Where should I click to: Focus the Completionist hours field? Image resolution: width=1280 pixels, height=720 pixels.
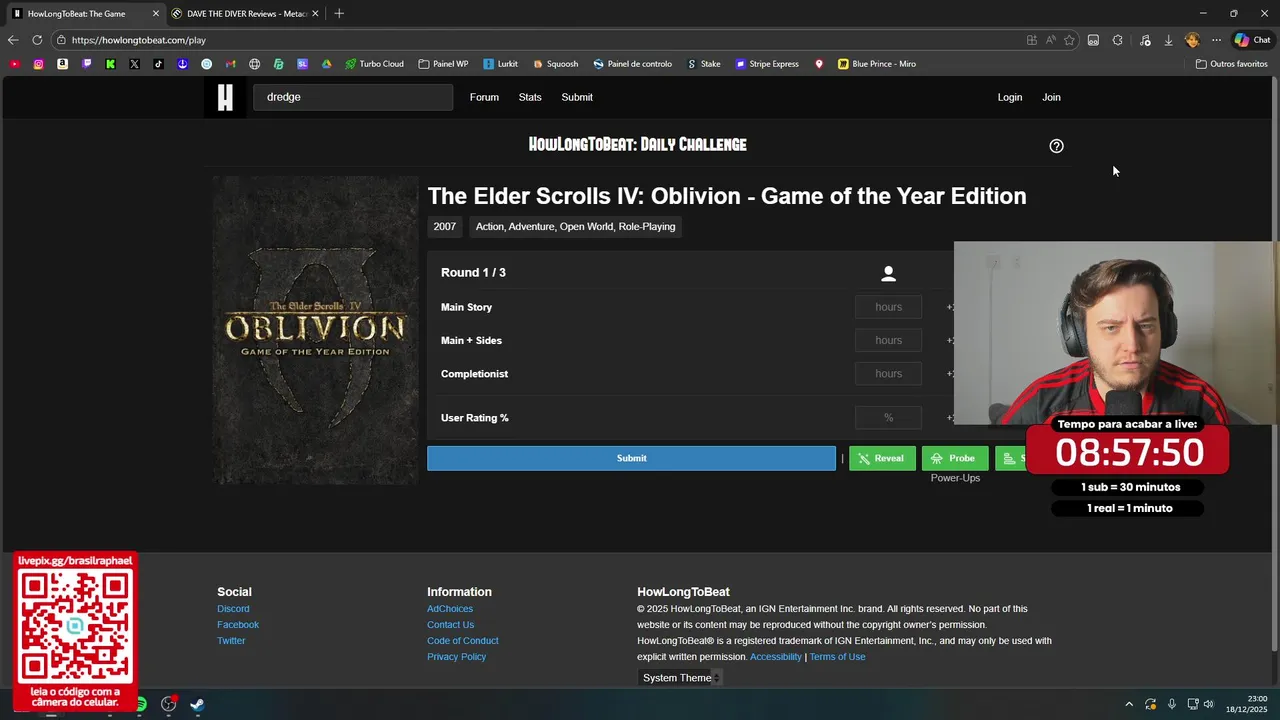pos(888,374)
